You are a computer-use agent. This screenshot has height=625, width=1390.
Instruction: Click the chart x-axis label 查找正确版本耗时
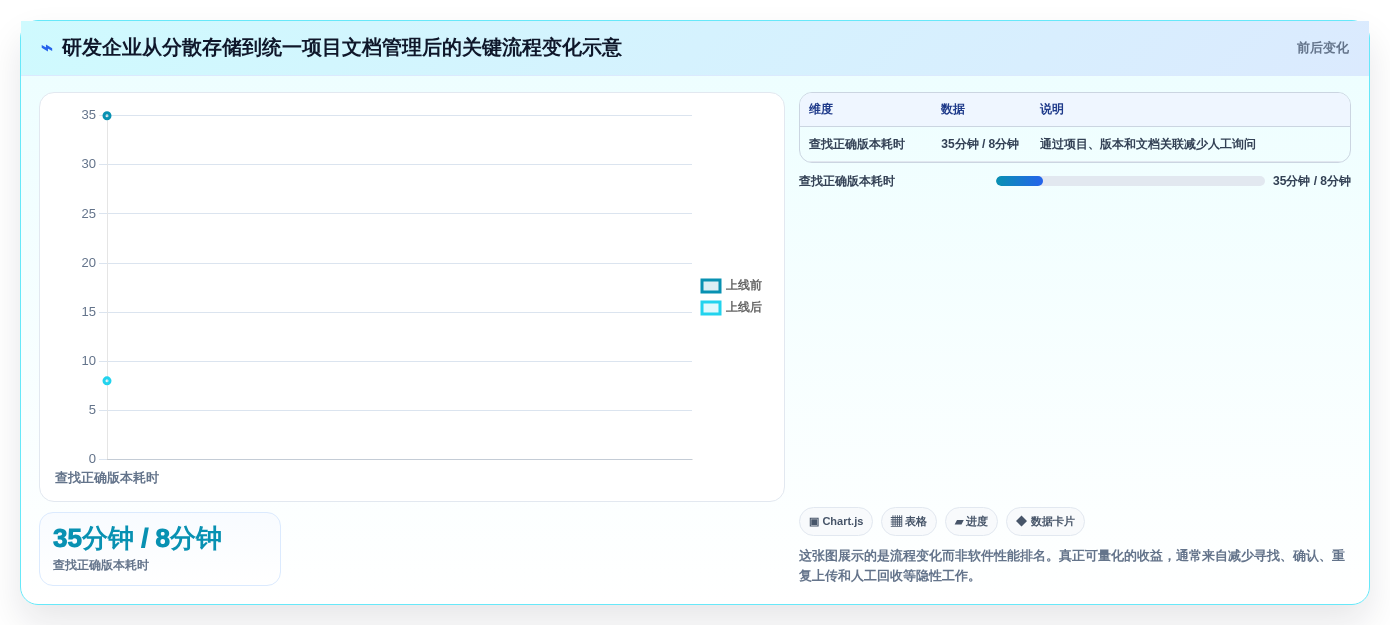(x=107, y=479)
